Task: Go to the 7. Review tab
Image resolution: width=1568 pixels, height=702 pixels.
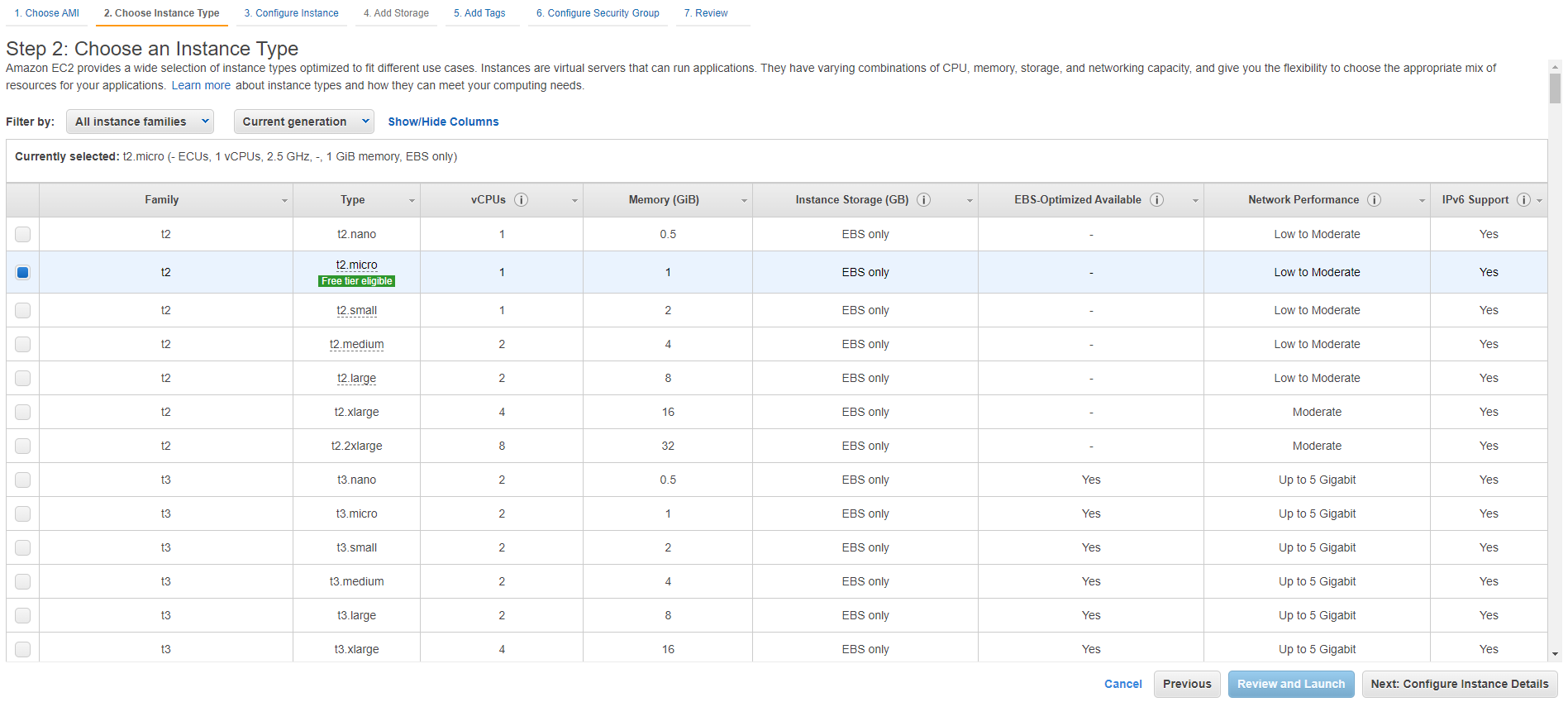Action: [706, 13]
